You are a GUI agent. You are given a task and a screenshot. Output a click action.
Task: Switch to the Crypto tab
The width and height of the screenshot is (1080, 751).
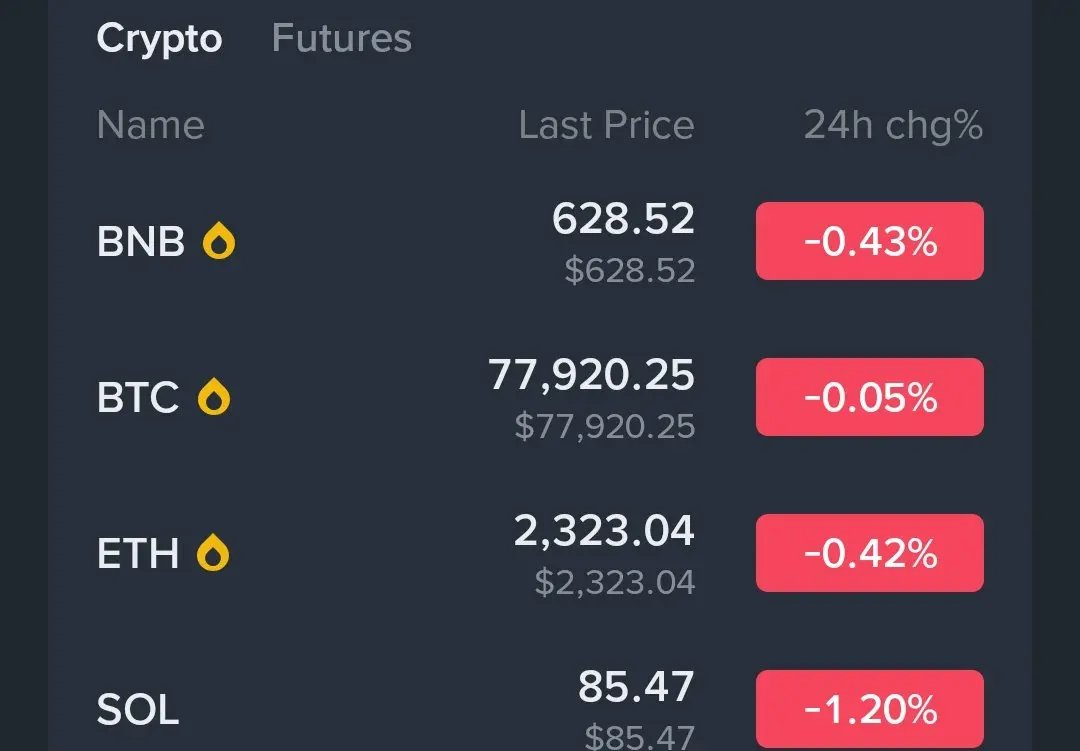159,39
